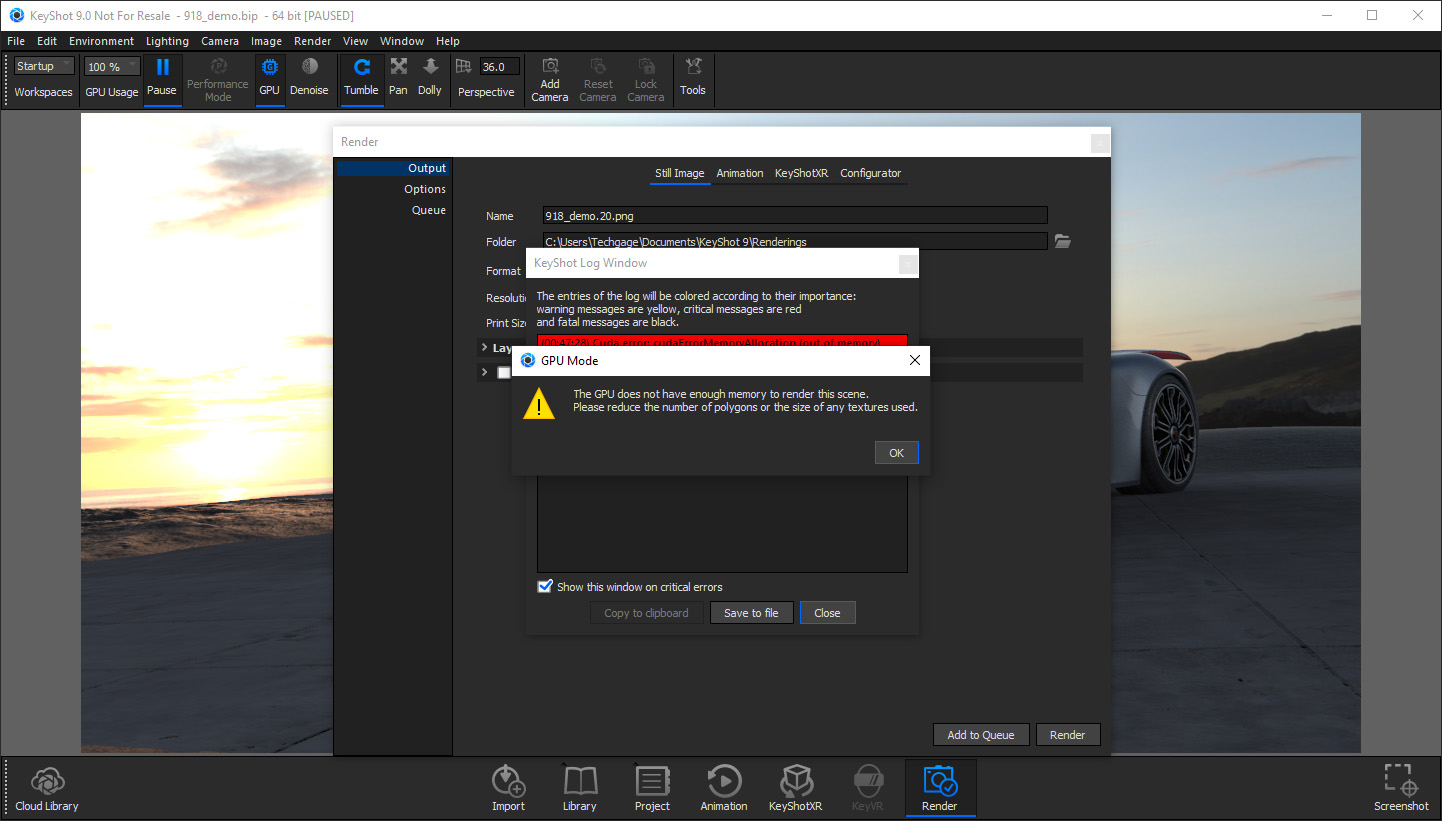This screenshot has width=1442, height=821.
Task: Open the Project panel
Action: click(652, 780)
